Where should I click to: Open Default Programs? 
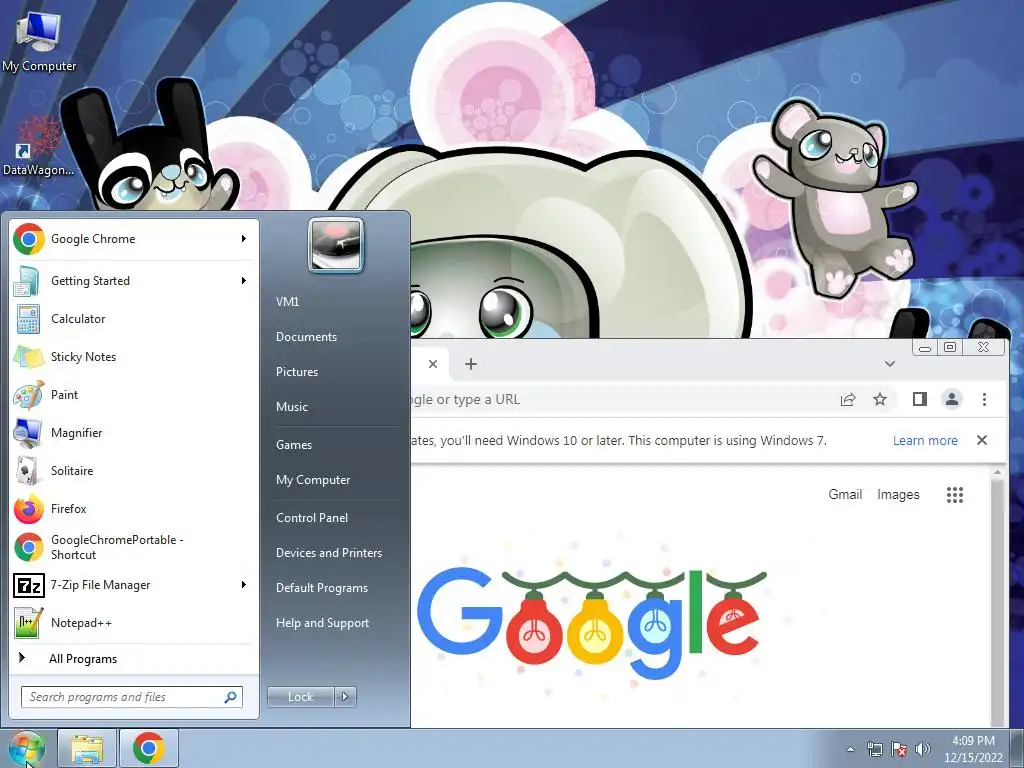tap(322, 588)
